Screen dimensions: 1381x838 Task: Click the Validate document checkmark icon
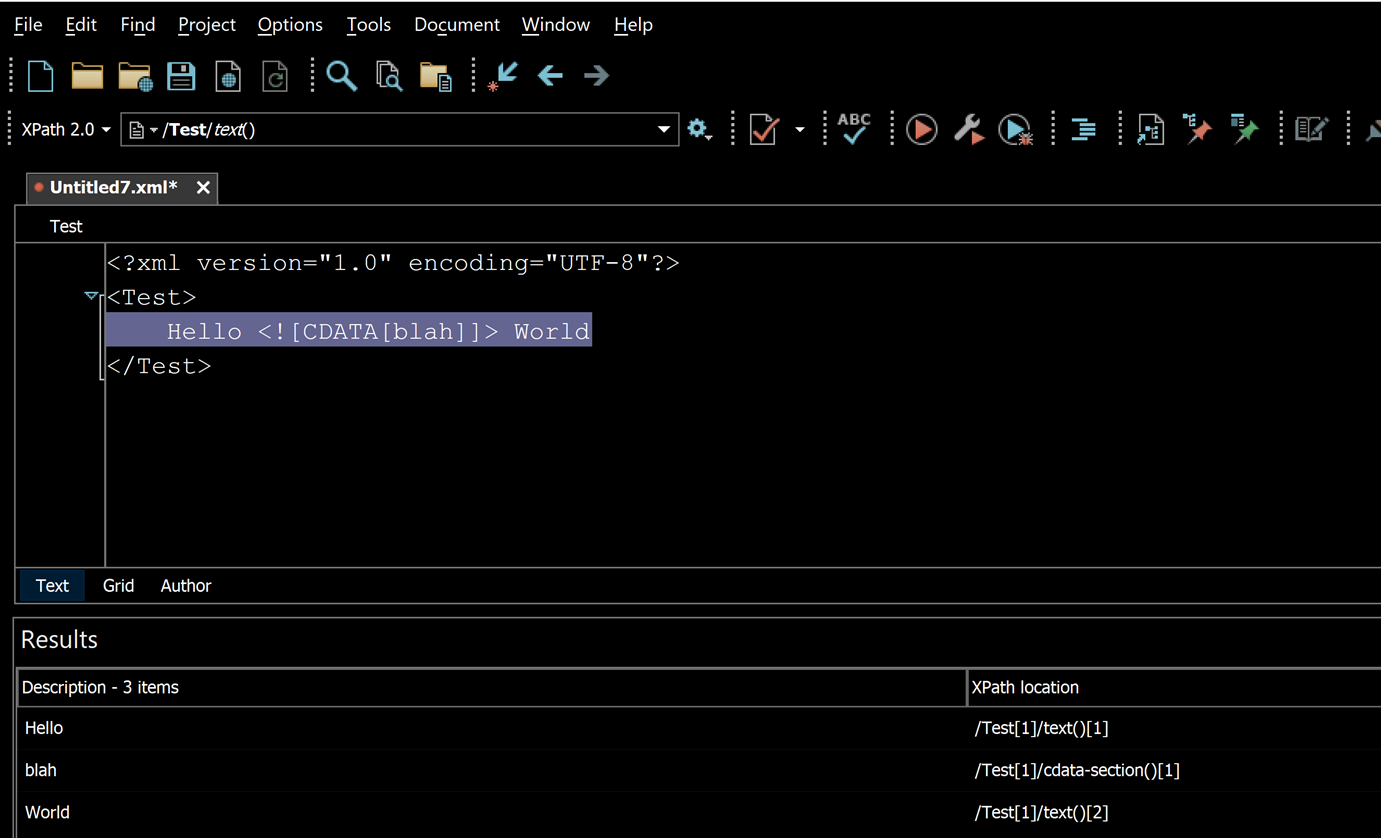(764, 130)
